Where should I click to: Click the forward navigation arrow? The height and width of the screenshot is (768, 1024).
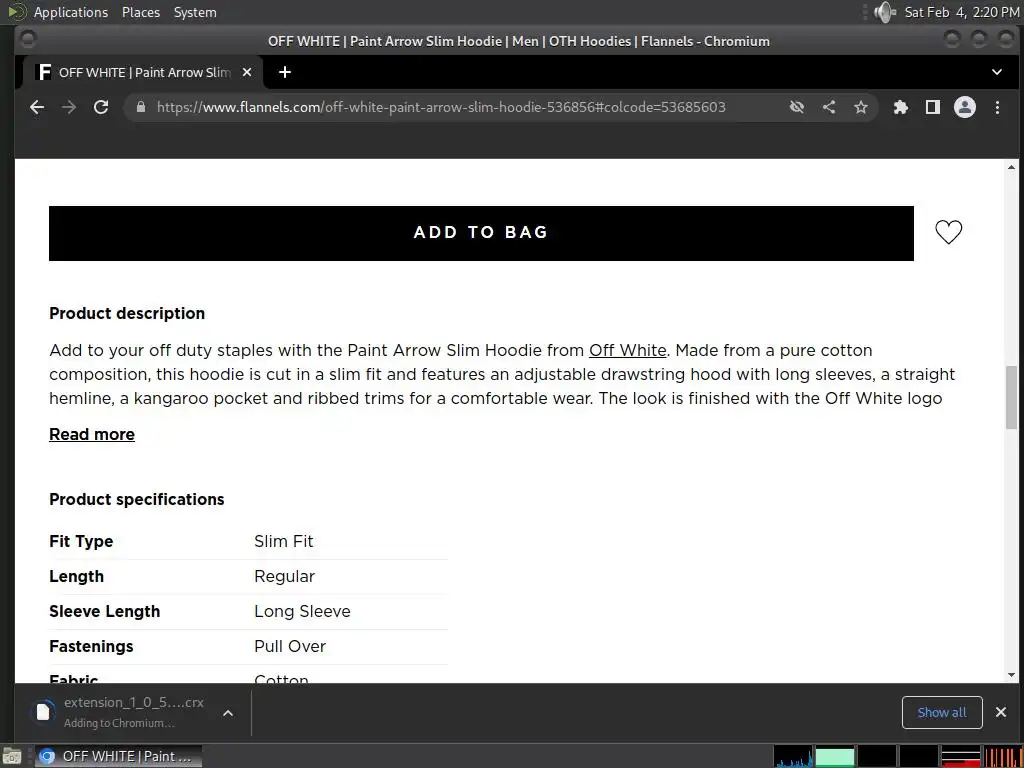69,108
